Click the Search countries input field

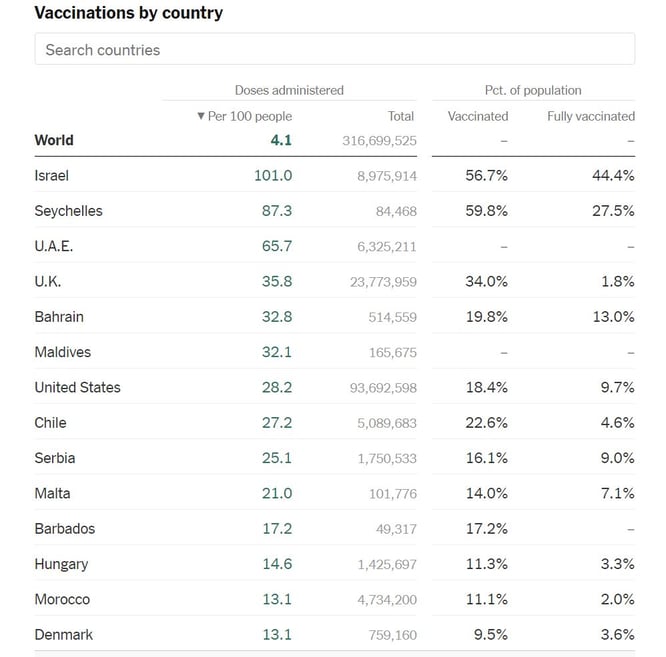tap(334, 50)
